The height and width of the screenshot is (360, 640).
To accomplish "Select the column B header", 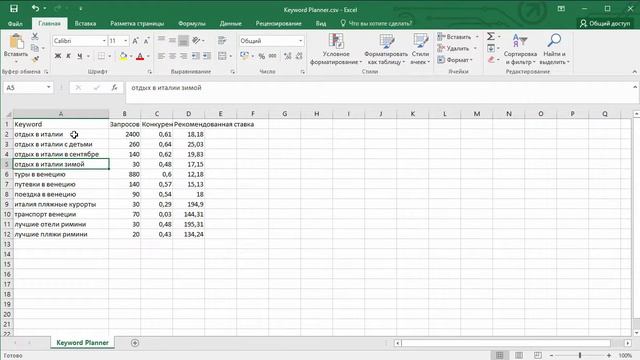I will coord(124,114).
